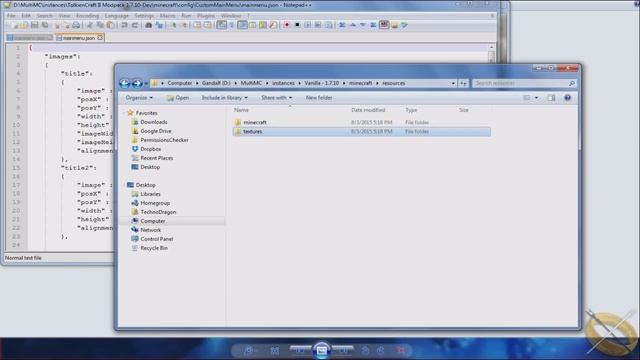The width and height of the screenshot is (640, 360).
Task: Toggle word wrap icon in Notepad++ toolbar
Action: pos(221,25)
